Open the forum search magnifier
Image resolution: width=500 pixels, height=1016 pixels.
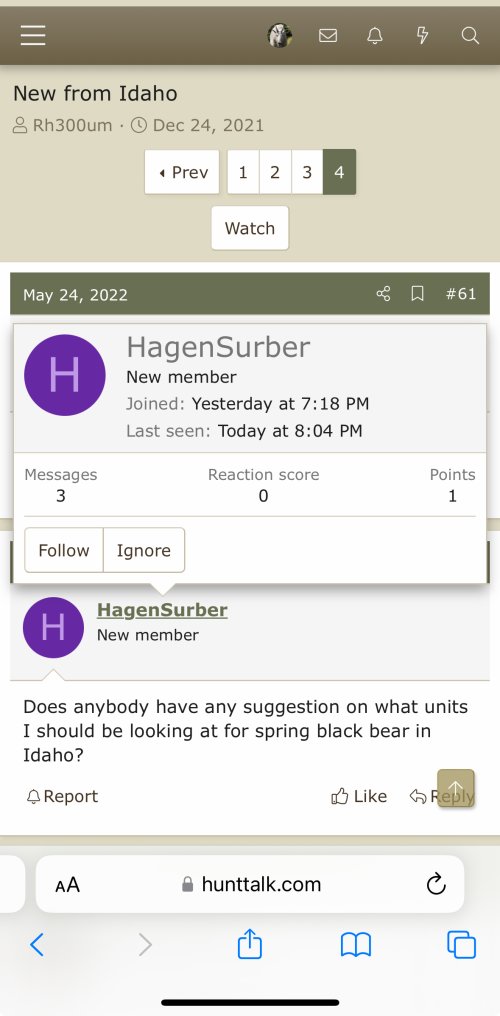470,35
